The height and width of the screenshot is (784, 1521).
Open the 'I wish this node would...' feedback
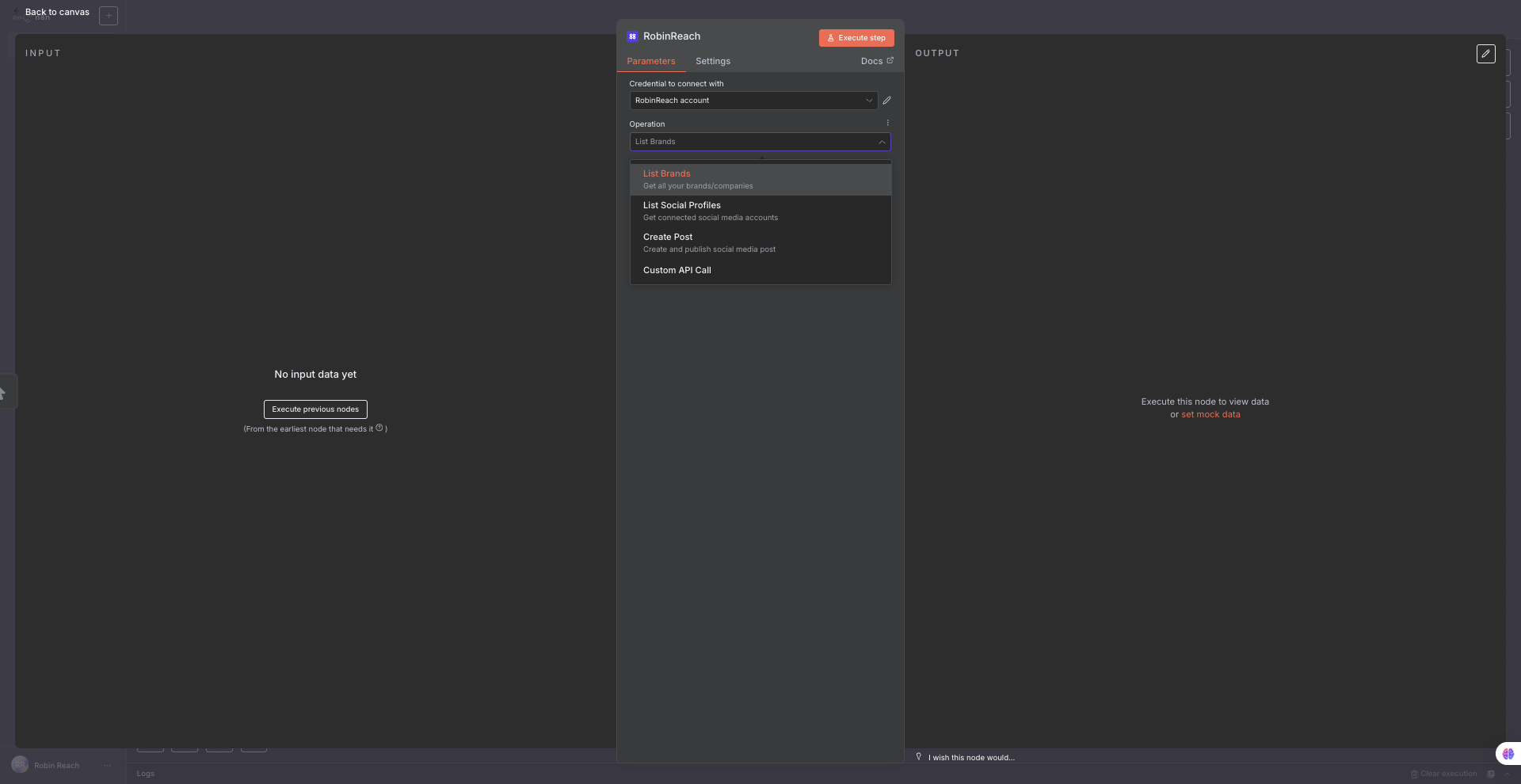(x=966, y=758)
